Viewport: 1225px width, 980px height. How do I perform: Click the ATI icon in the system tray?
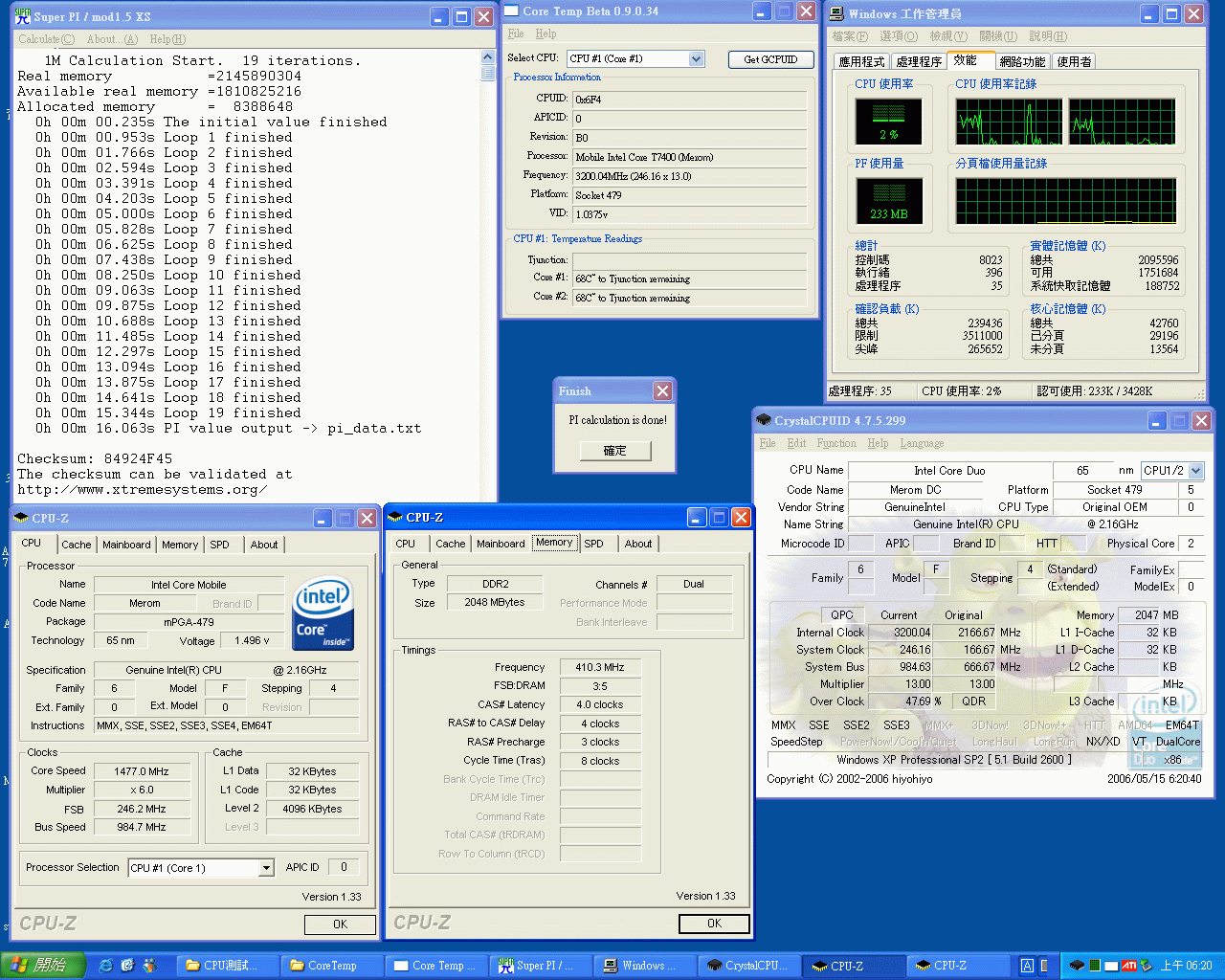[x=1129, y=966]
